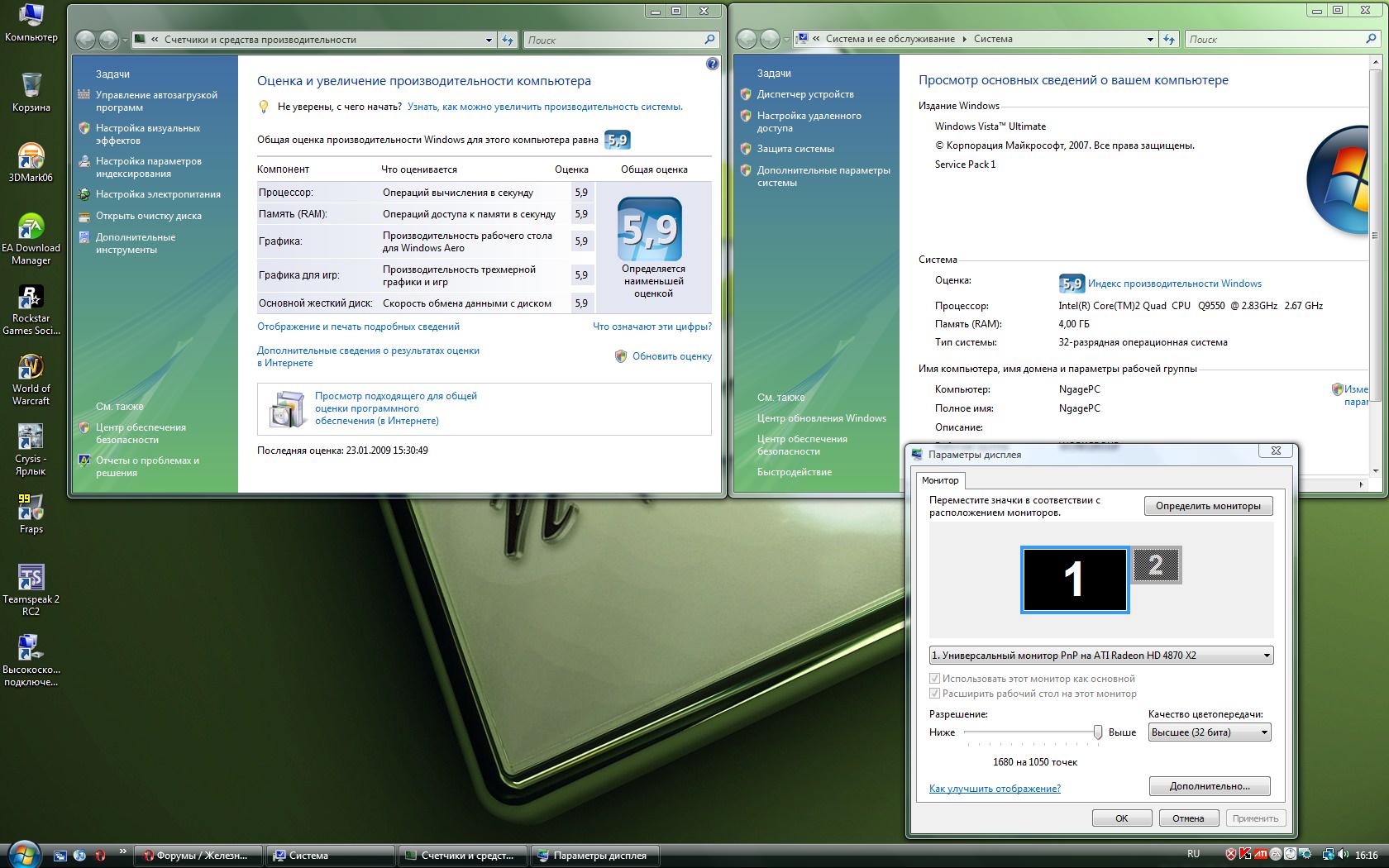Switch to Параметры дисплея taskbar item
Viewport: 1389px width, 868px height.
click(x=596, y=856)
